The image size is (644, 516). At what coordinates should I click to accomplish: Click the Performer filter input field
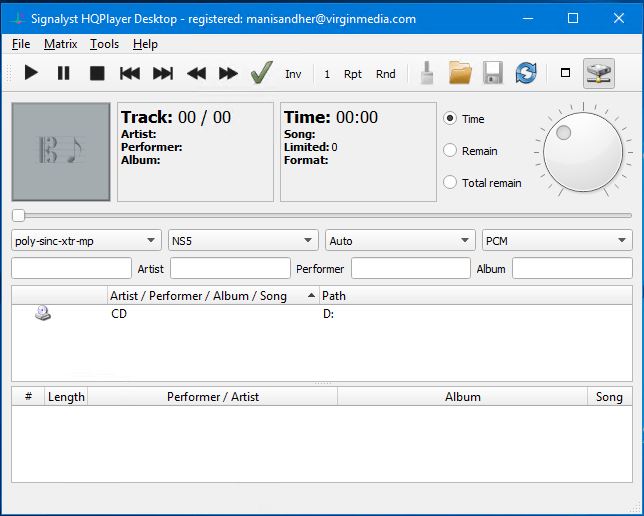411,268
